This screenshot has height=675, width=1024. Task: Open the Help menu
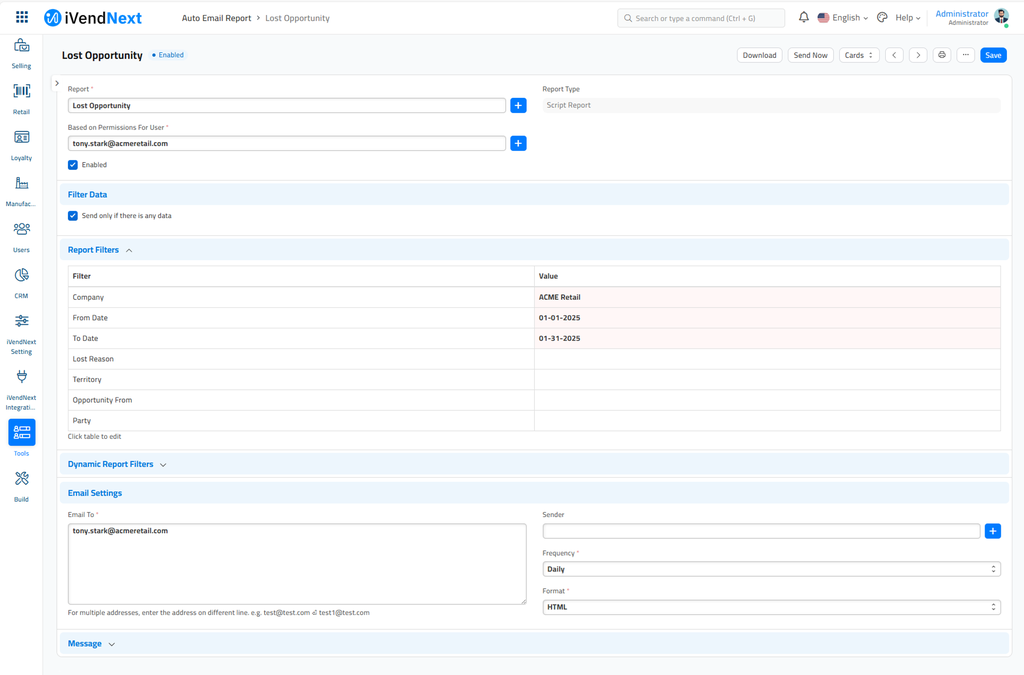point(907,18)
